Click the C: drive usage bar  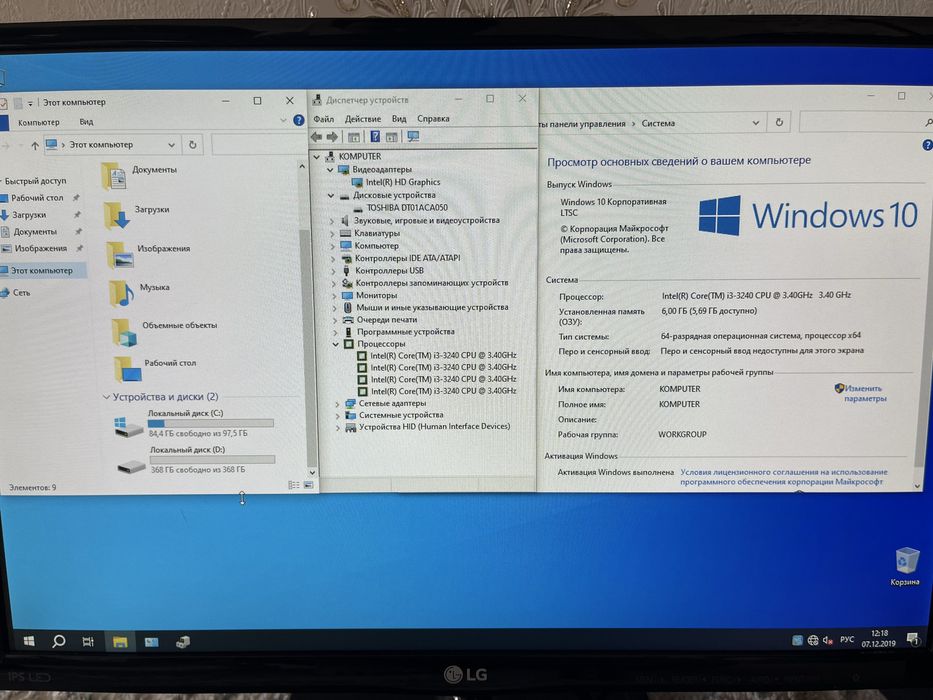211,423
